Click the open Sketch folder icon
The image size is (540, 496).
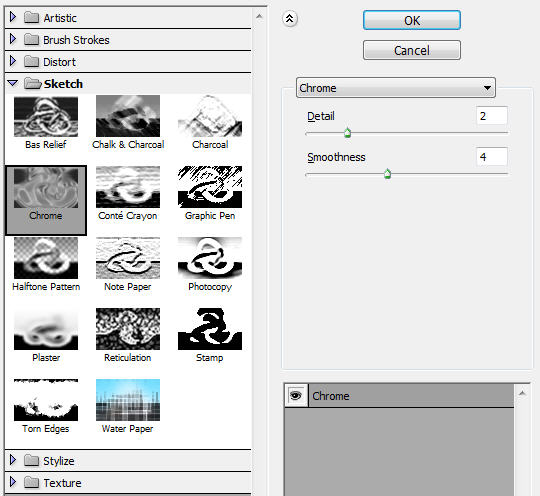[x=33, y=83]
